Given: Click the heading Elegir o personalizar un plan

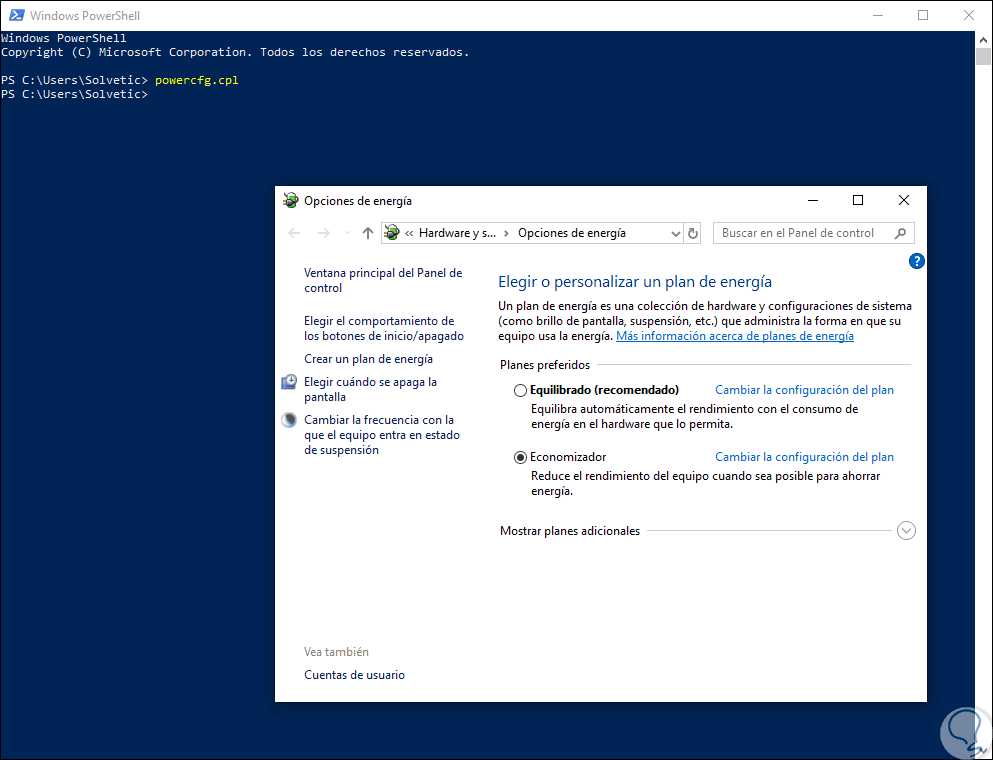Looking at the screenshot, I should coord(635,281).
